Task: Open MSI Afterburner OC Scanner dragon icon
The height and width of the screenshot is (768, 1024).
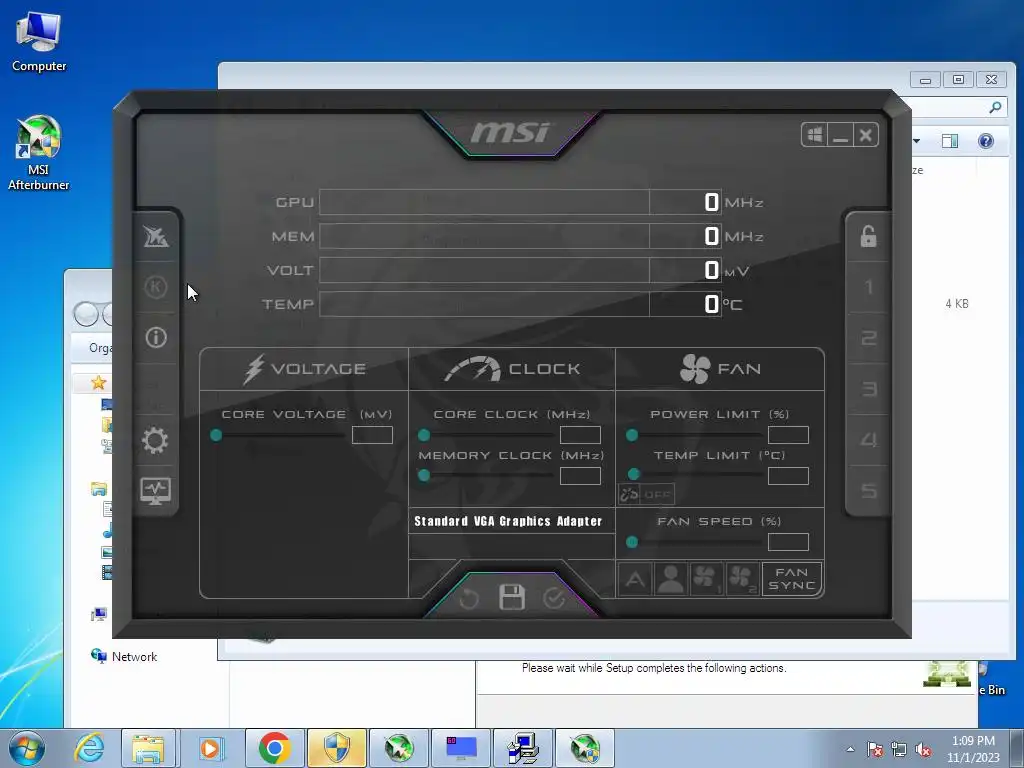Action: [x=155, y=236]
